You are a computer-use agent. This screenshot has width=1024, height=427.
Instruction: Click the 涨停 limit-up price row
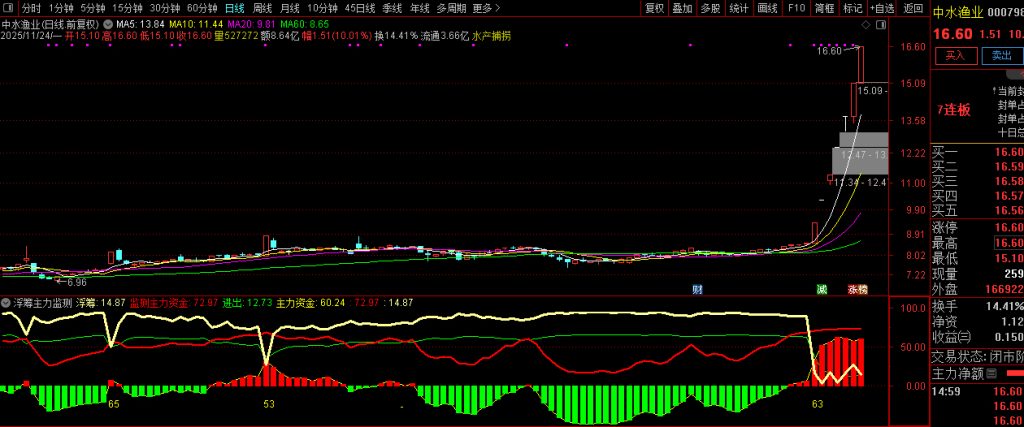tap(978, 227)
